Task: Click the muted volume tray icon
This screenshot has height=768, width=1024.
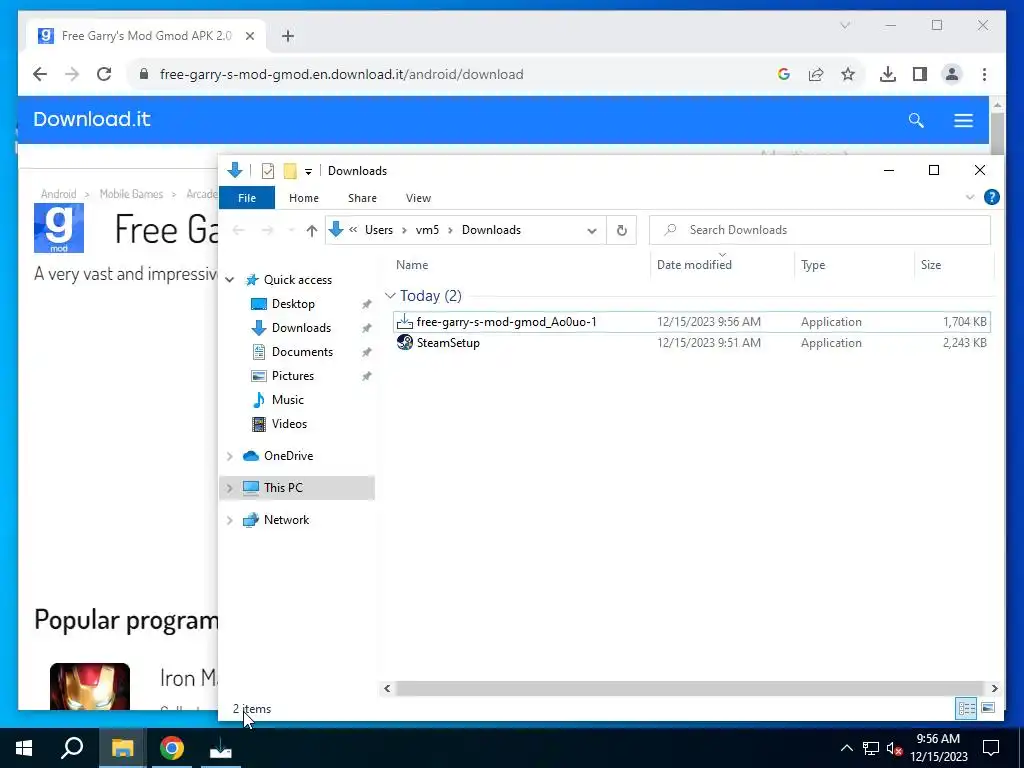Action: pyautogui.click(x=894, y=748)
